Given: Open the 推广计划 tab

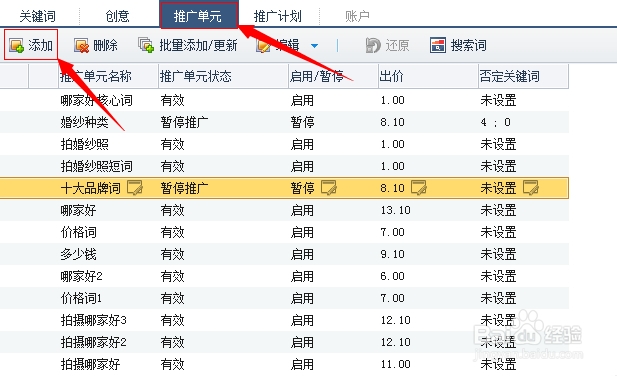Looking at the screenshot, I should coord(278,16).
